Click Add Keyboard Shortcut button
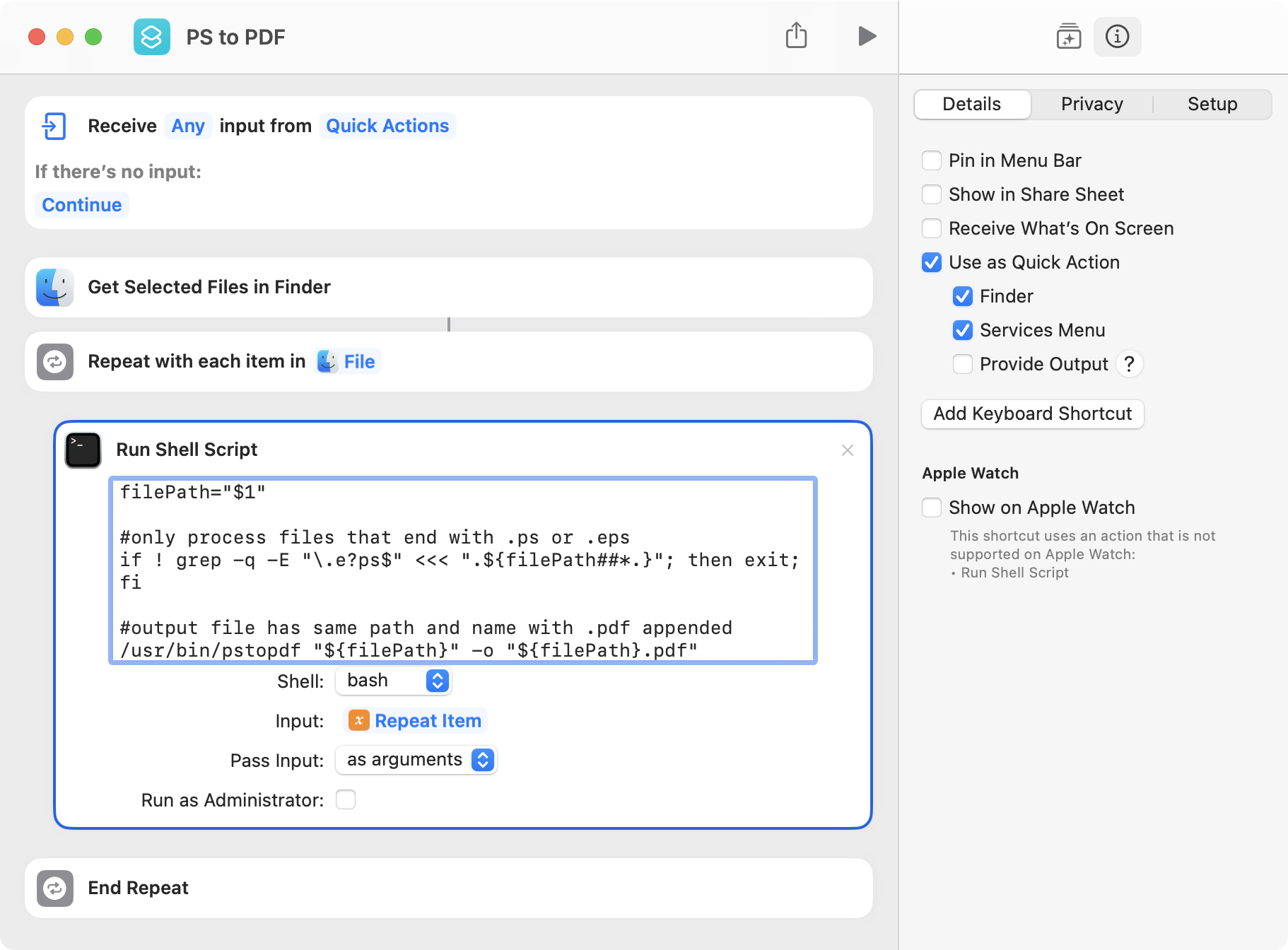This screenshot has width=1288, height=950. coord(1032,414)
